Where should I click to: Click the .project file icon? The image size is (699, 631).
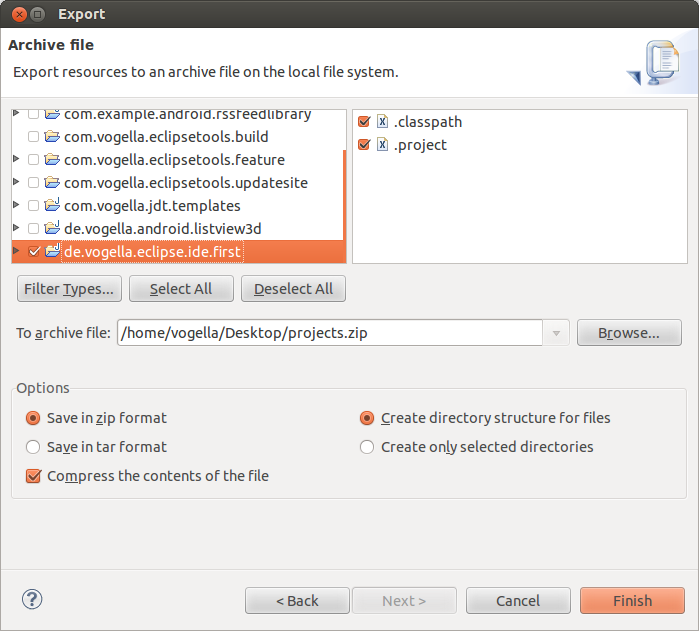pyautogui.click(x=382, y=144)
